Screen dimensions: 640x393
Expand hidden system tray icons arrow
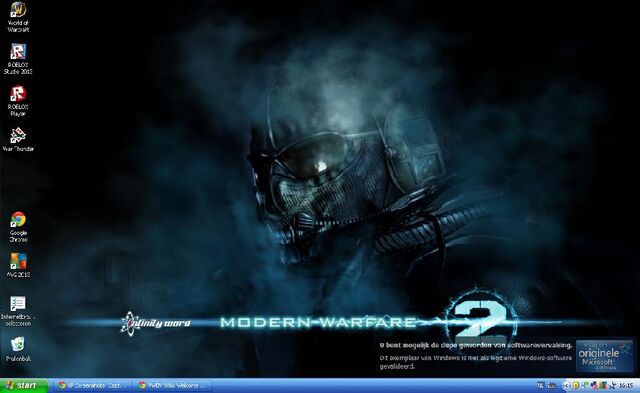click(567, 385)
